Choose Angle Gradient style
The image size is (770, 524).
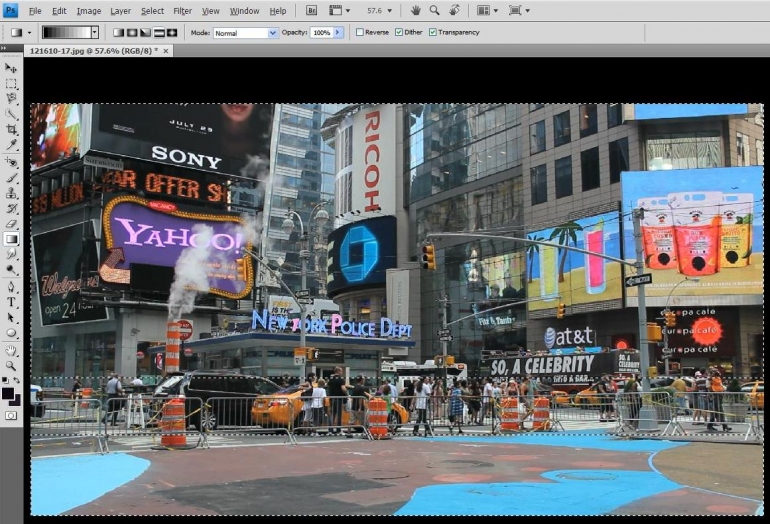coord(145,32)
